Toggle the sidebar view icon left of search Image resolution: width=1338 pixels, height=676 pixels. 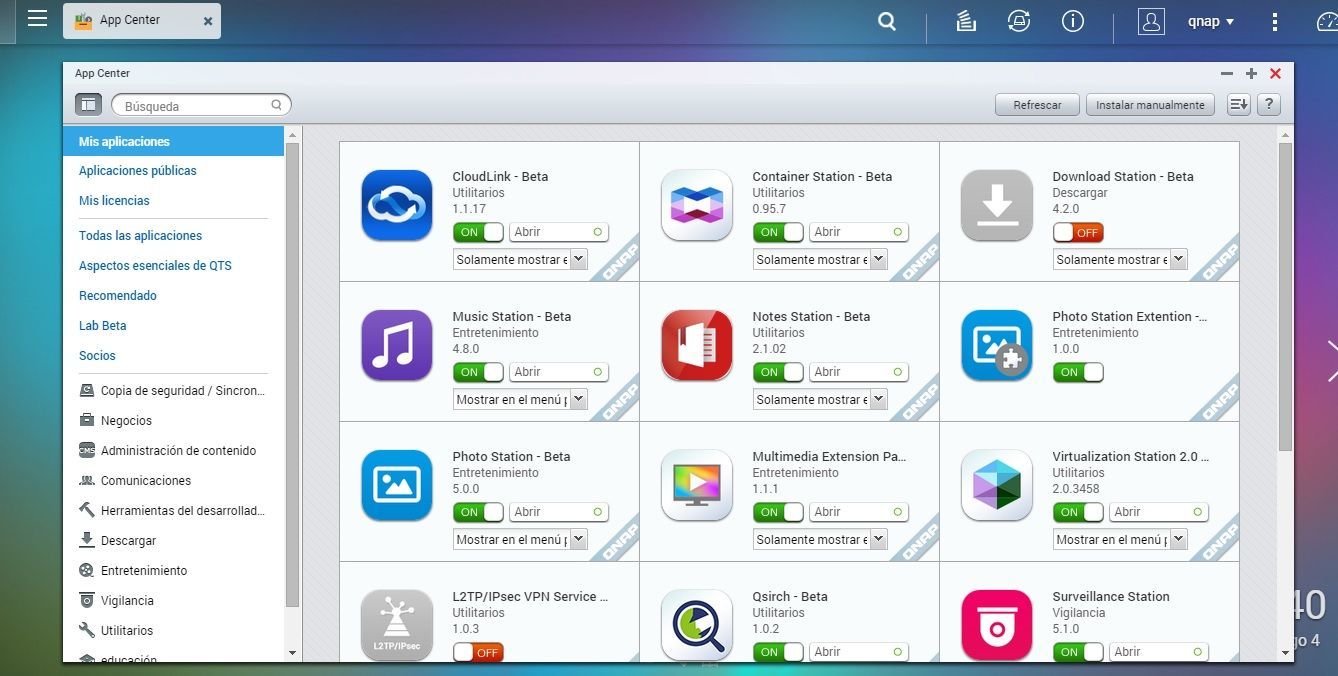point(88,104)
